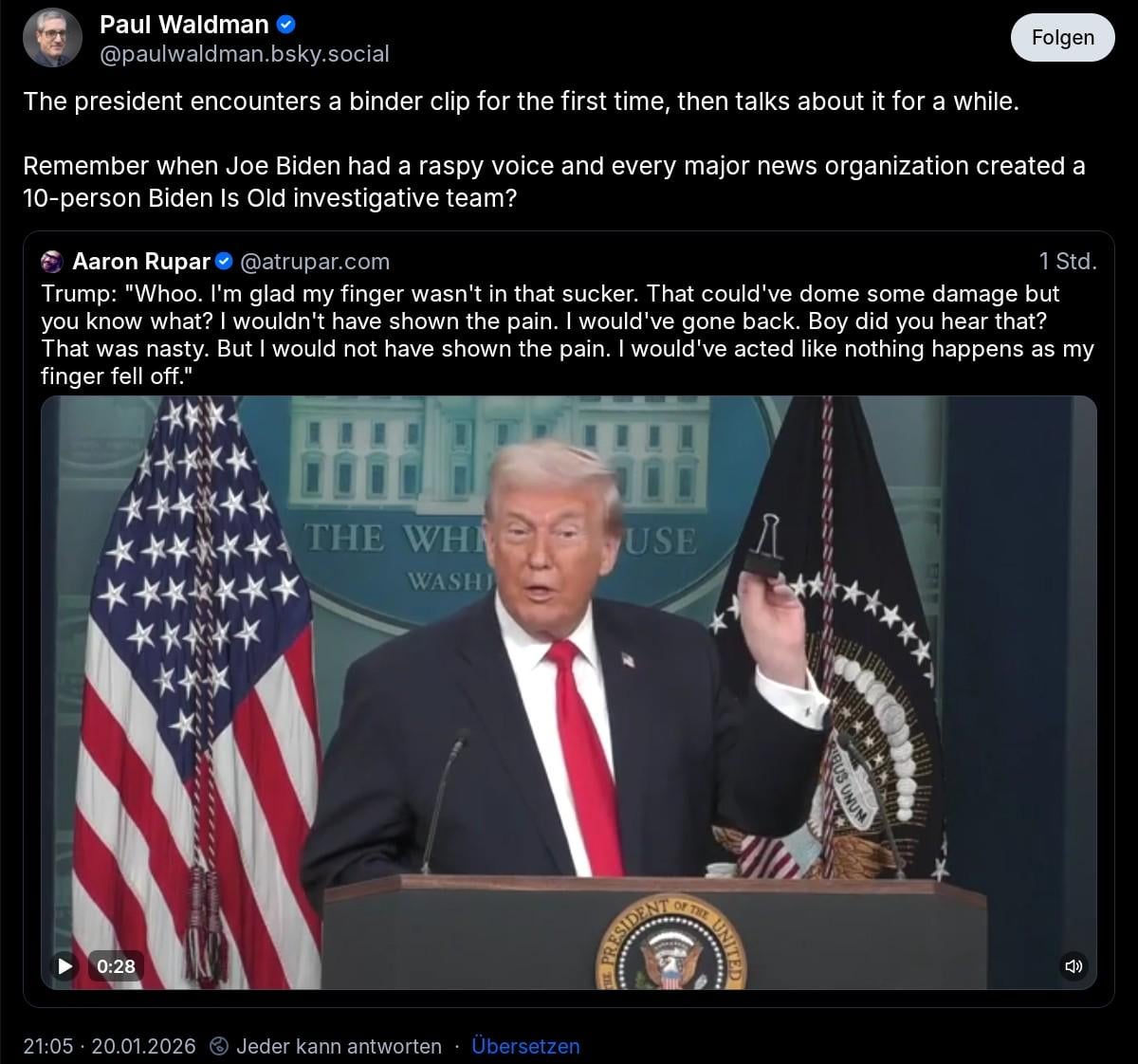Click Aaron Rupar's verified checkmark
Viewport: 1138px width, 1064px height.
225,261
